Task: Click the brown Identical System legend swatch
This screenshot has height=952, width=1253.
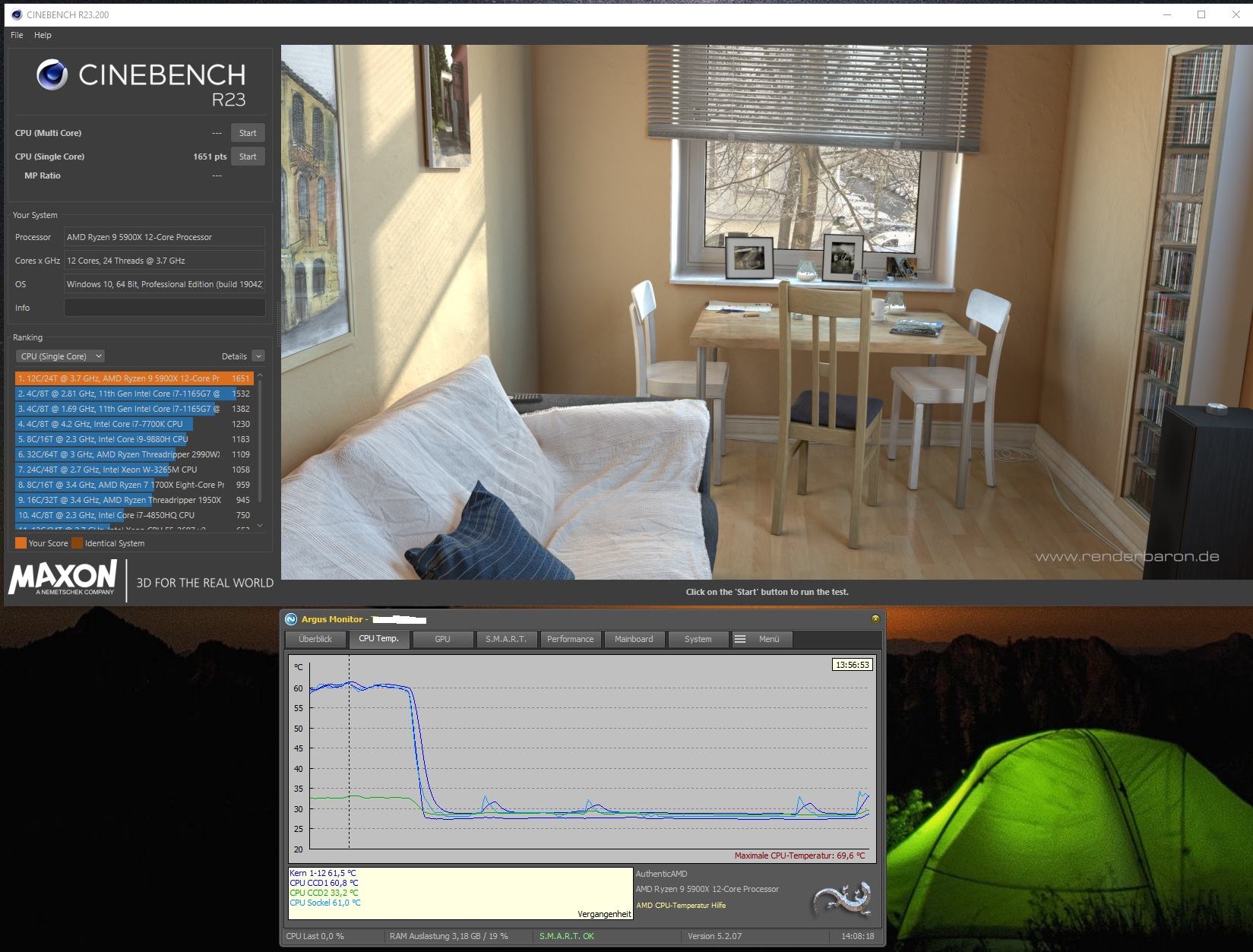Action: click(x=77, y=543)
